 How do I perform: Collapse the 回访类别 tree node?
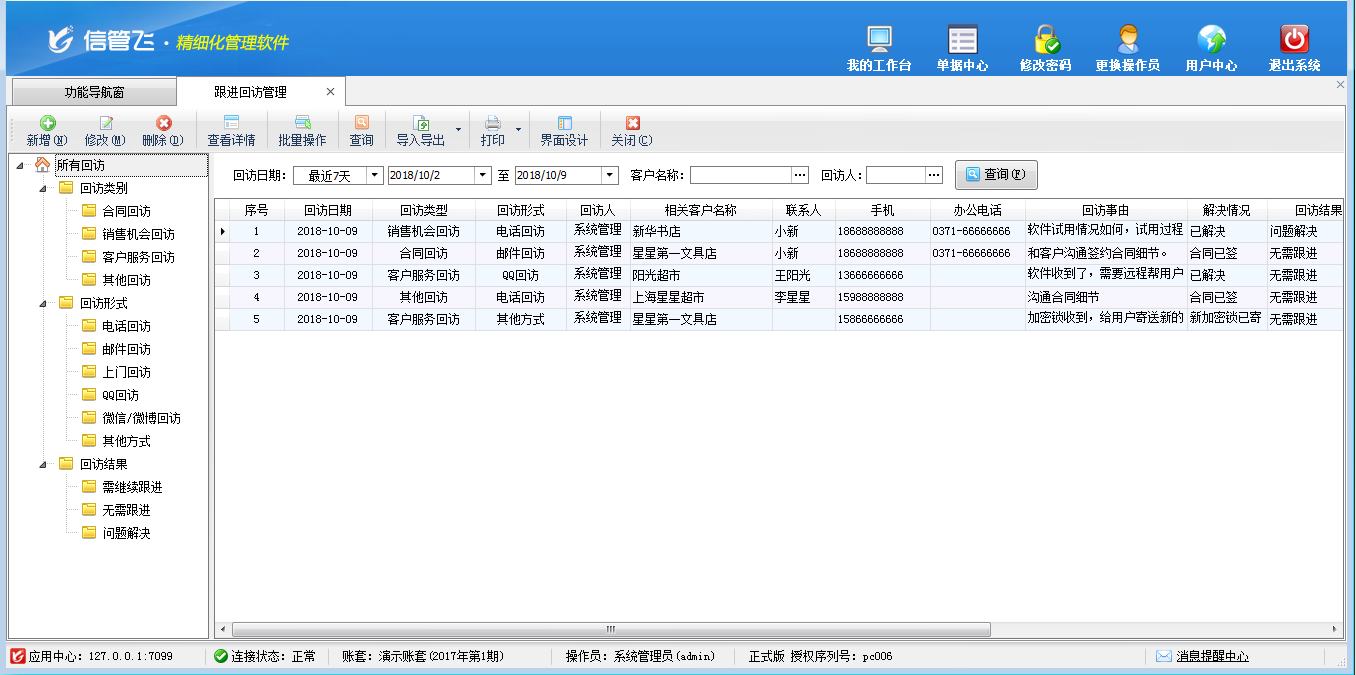coord(44,188)
